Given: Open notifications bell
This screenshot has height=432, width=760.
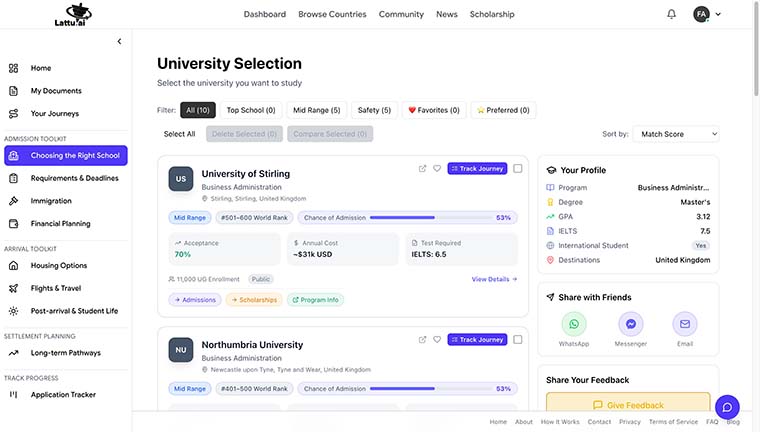Looking at the screenshot, I should (x=671, y=14).
